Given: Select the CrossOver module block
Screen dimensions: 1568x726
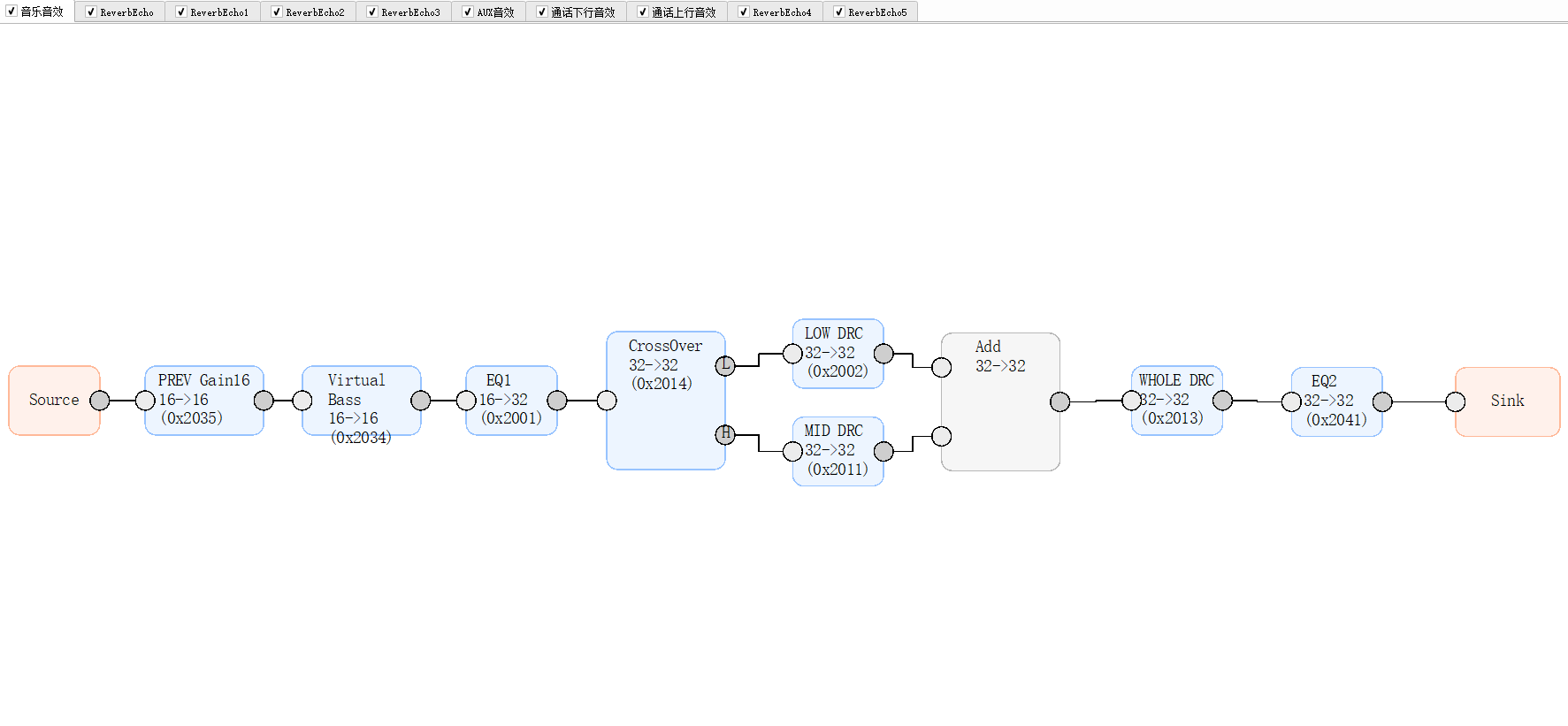Looking at the screenshot, I should point(666,401).
